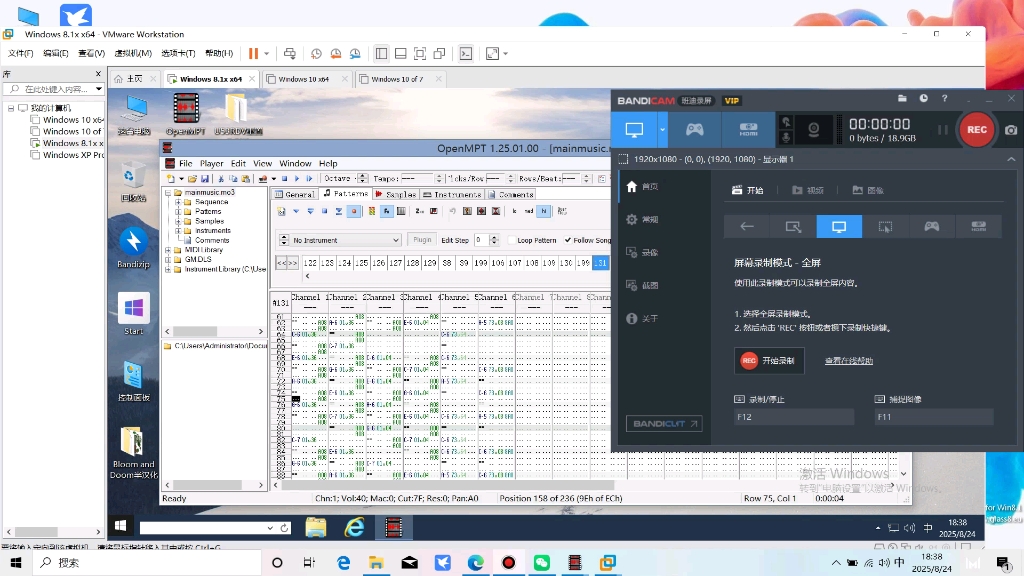Open Bandicam 关于 page in sidebar
The height and width of the screenshot is (576, 1024).
(x=642, y=319)
